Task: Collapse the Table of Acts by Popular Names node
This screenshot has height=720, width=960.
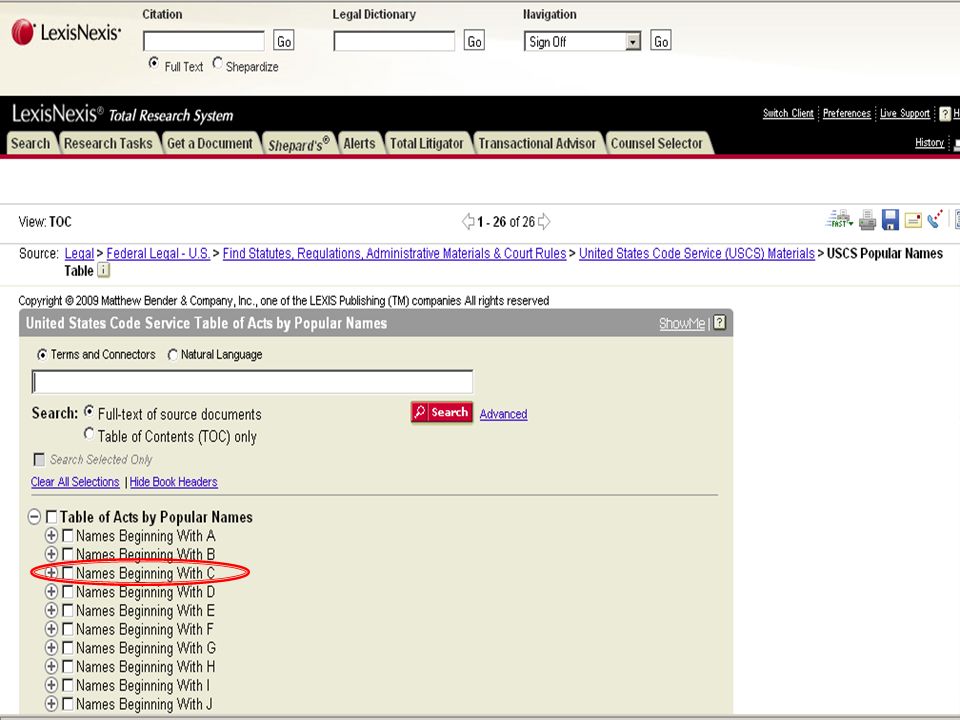Action: 34,517
